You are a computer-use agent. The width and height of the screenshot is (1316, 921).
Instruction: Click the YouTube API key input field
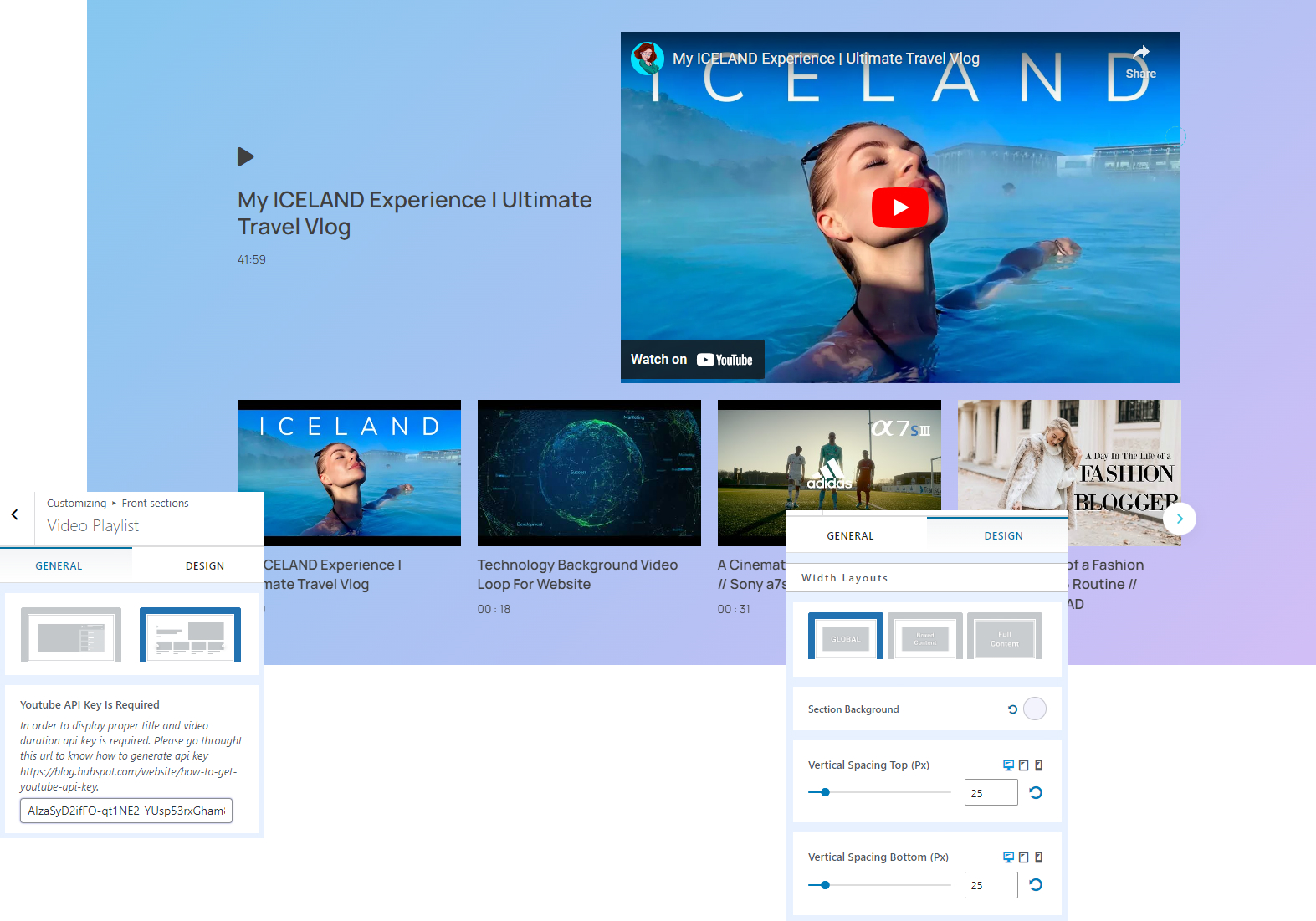pos(126,811)
